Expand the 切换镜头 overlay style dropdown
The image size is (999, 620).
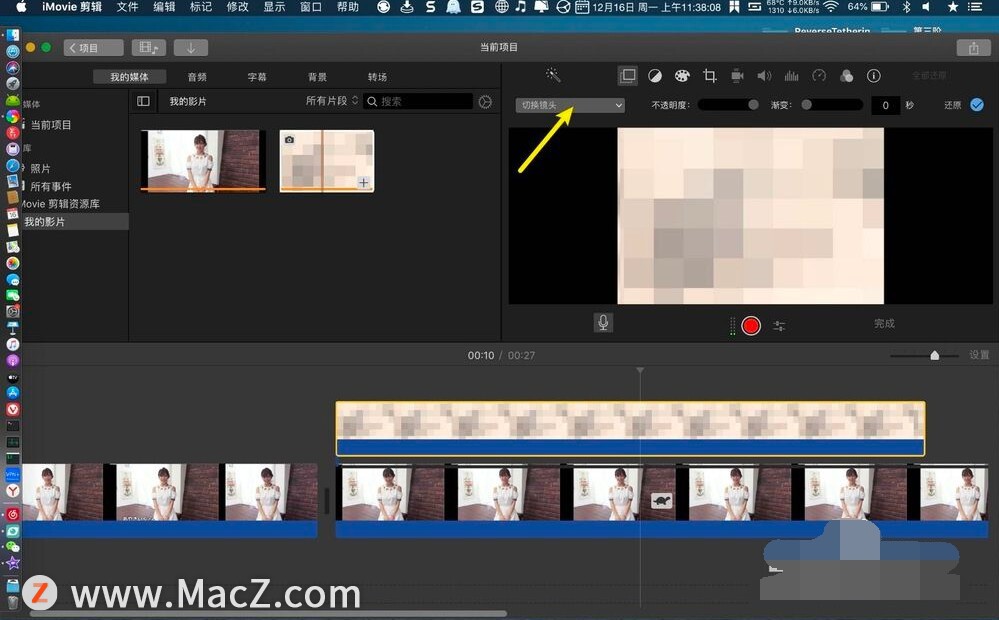[570, 105]
